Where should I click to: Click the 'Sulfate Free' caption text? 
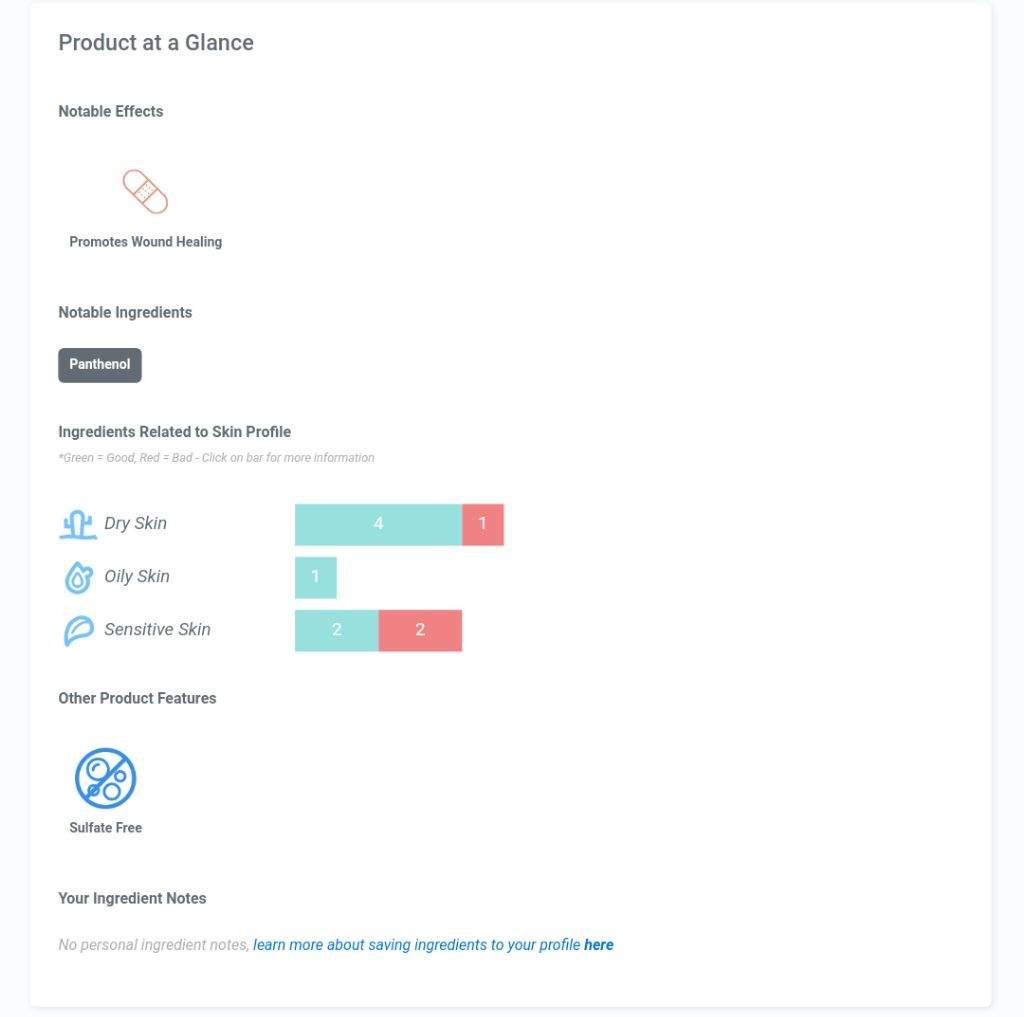tap(106, 828)
